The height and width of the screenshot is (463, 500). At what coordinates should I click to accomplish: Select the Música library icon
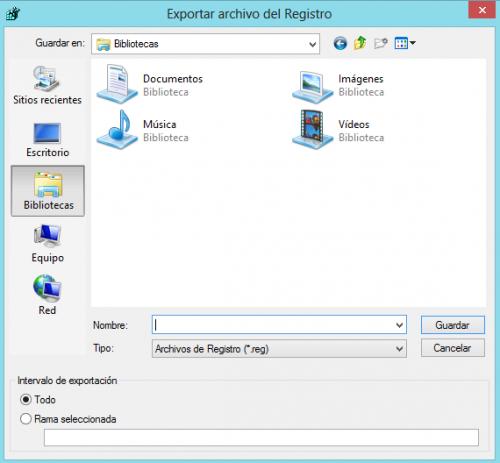click(117, 130)
